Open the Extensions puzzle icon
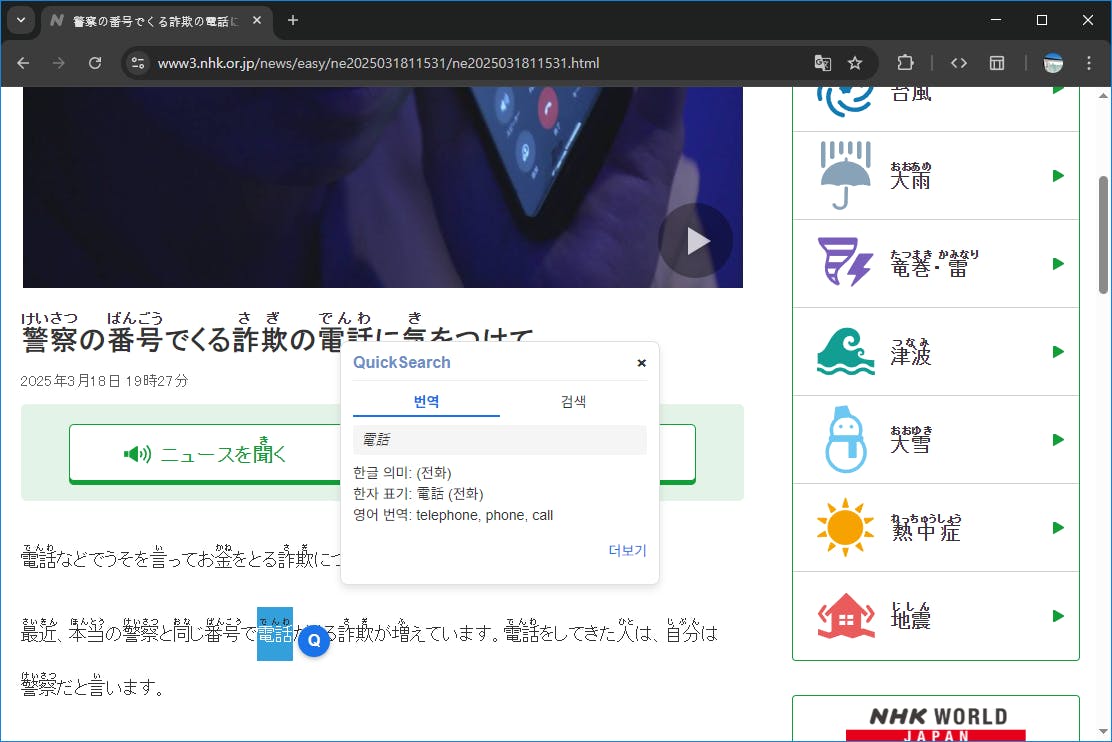 [x=906, y=63]
